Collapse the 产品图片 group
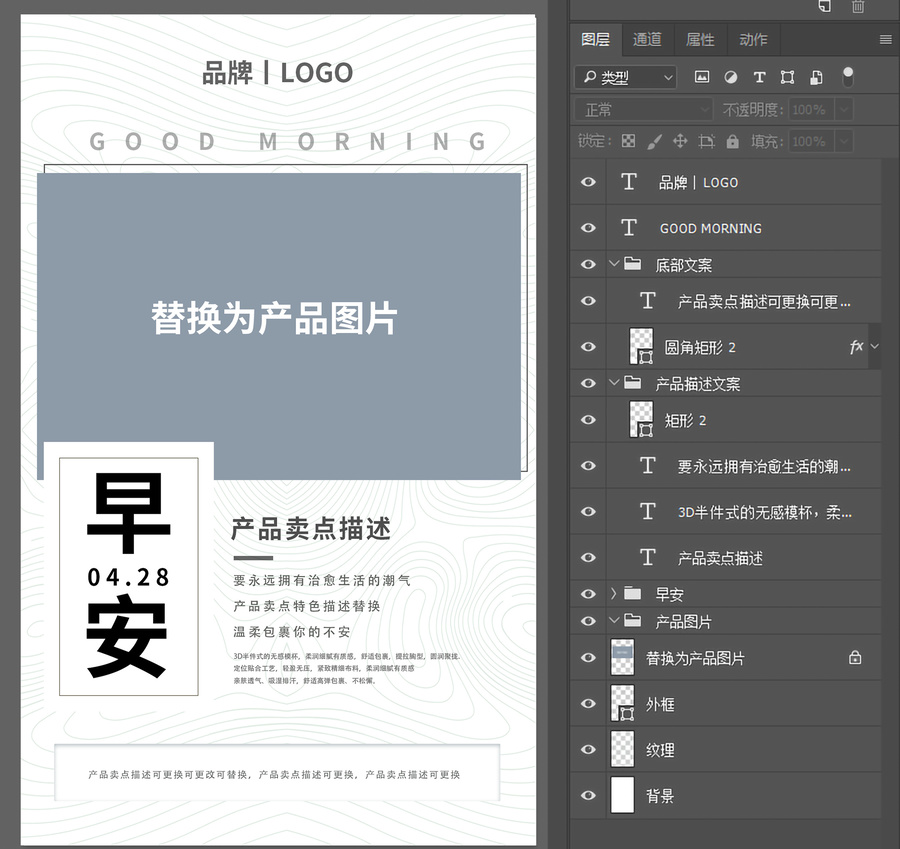The width and height of the screenshot is (900, 849). click(614, 620)
